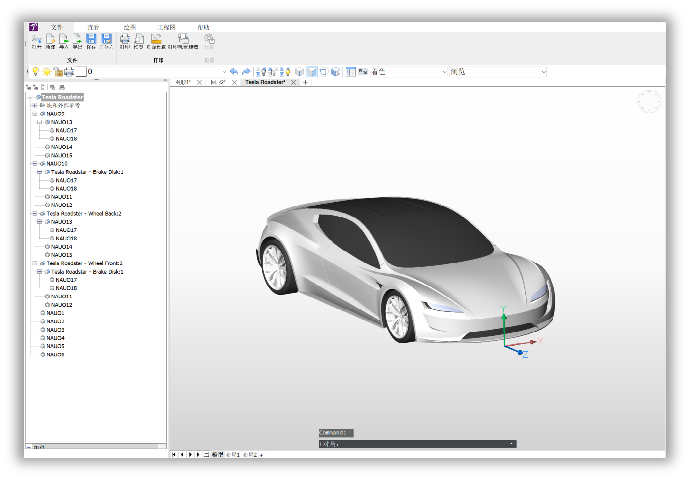Click the last icon in tree panel toolbar

(x=62, y=87)
